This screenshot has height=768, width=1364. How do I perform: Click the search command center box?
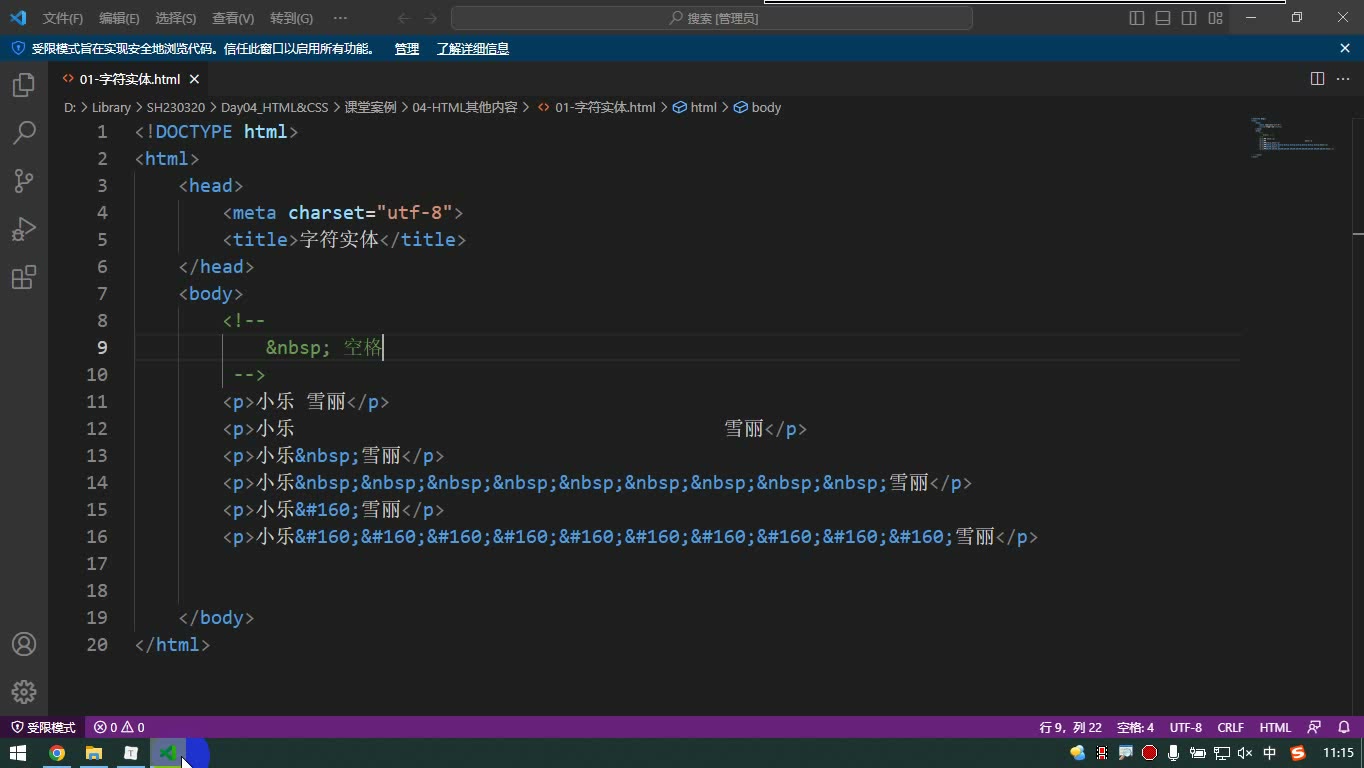pyautogui.click(x=712, y=18)
